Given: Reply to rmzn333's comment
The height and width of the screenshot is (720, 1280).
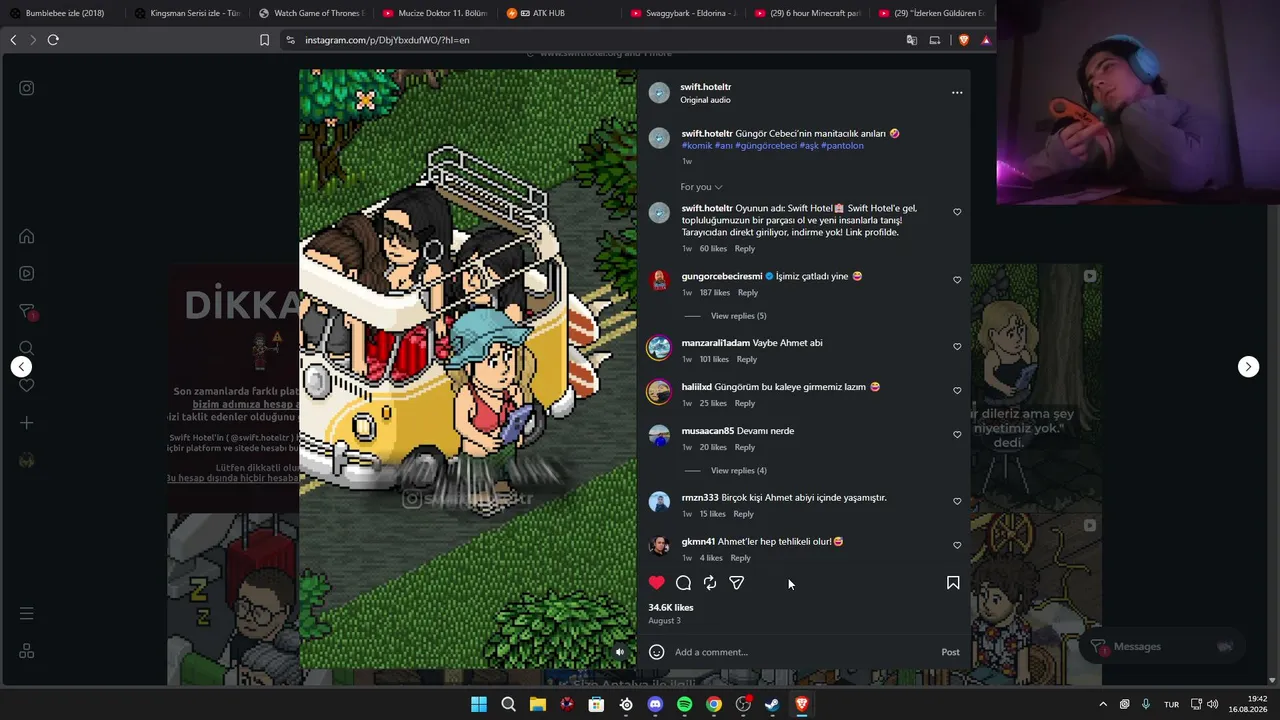Looking at the screenshot, I should coord(743,514).
